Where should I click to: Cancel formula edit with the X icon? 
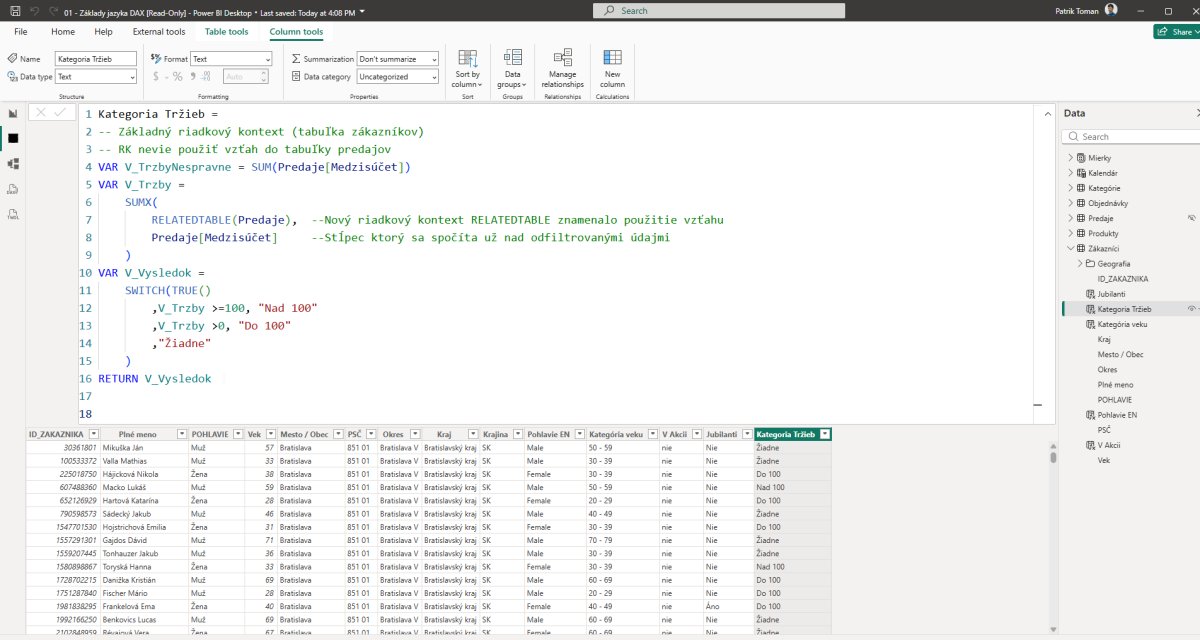click(x=41, y=113)
